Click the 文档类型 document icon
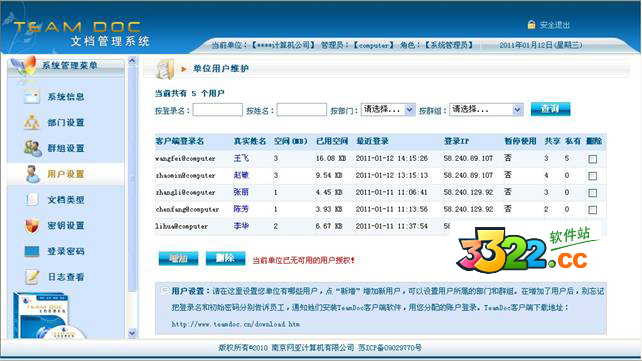 pos(32,200)
